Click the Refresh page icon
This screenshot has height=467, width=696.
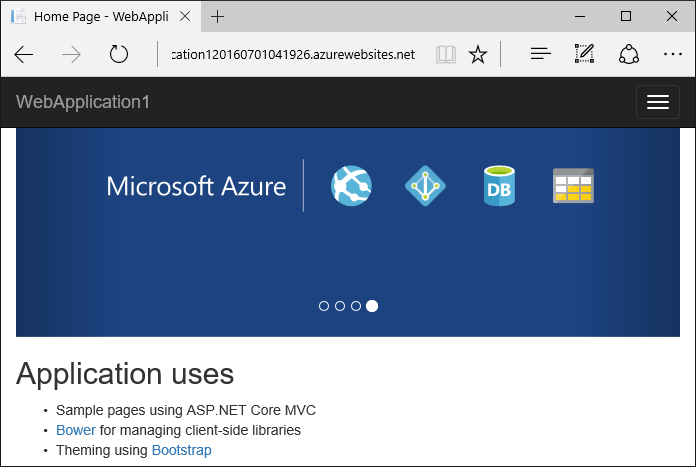(x=119, y=54)
